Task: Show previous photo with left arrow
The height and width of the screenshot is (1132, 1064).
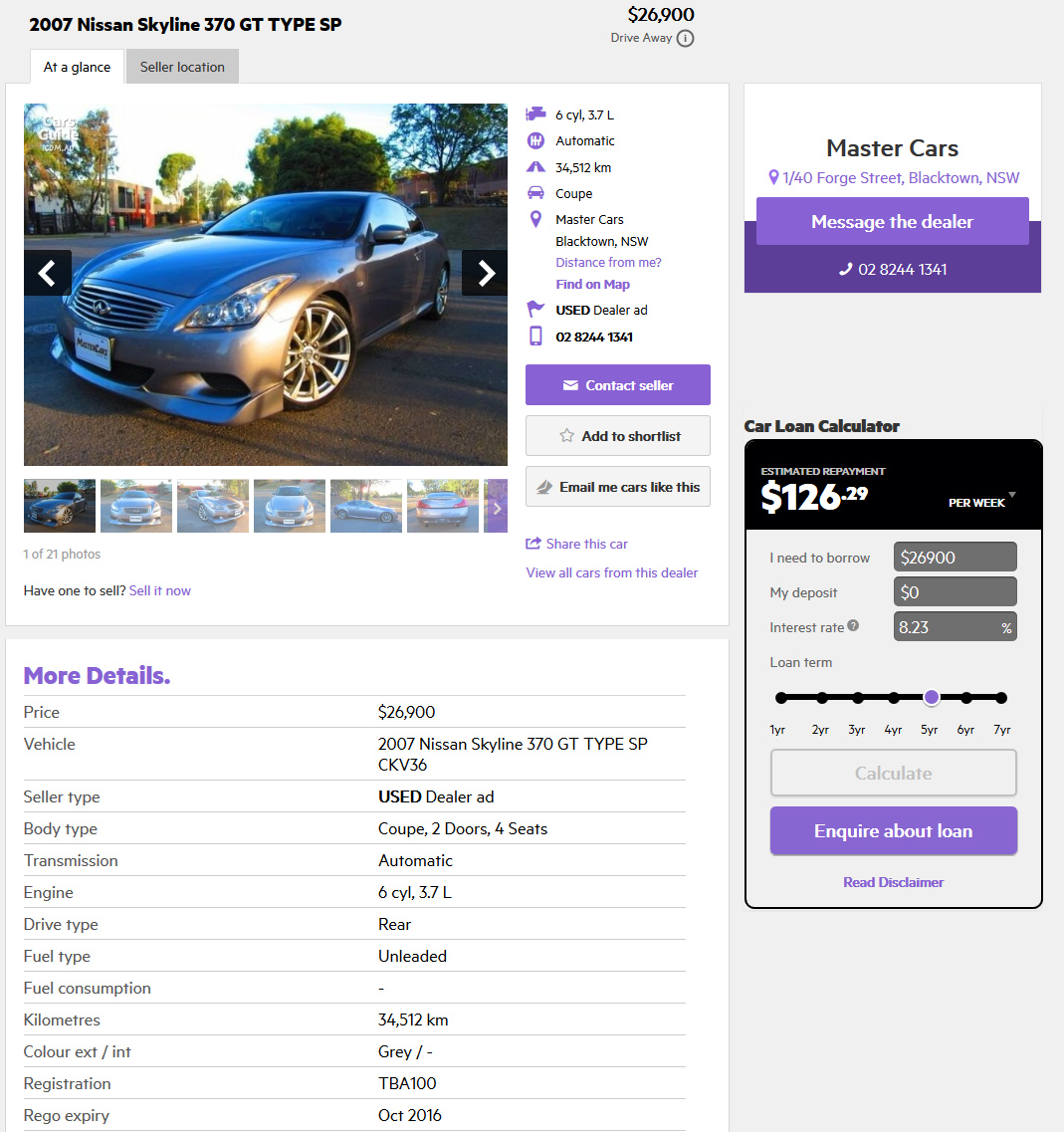Action: point(48,273)
